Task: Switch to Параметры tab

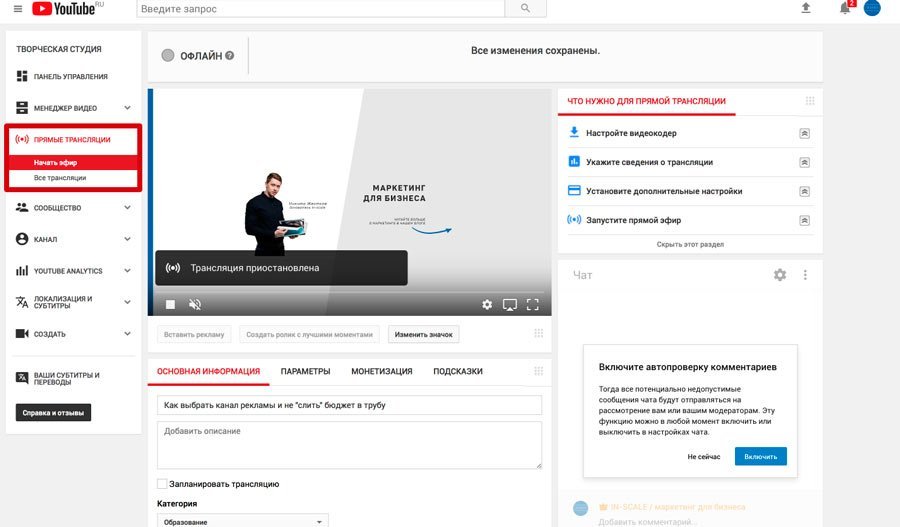Action: (305, 371)
